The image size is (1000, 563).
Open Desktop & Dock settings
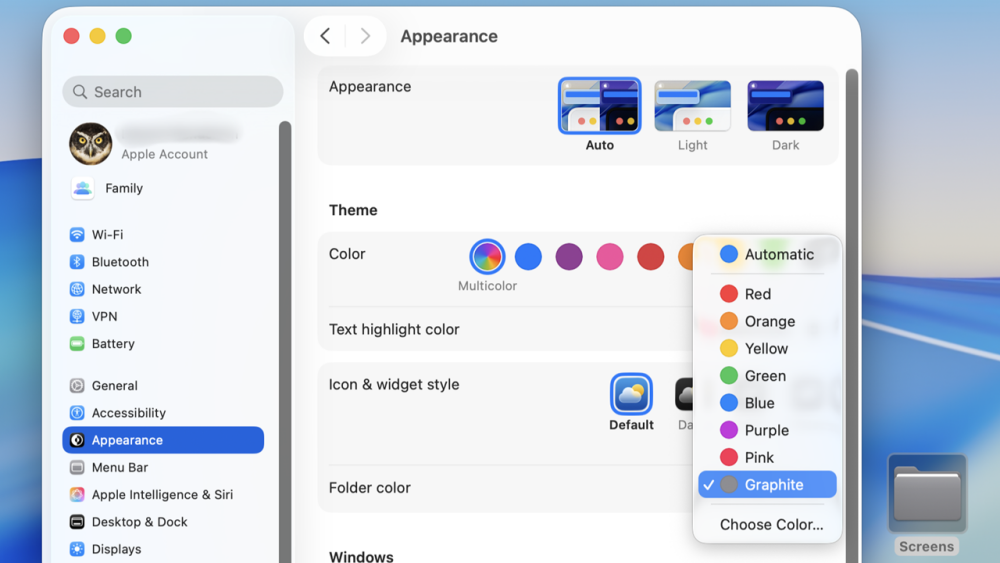click(139, 522)
